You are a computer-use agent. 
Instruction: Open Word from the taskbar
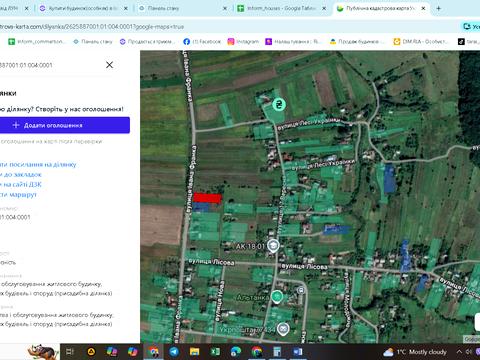click(x=298, y=352)
